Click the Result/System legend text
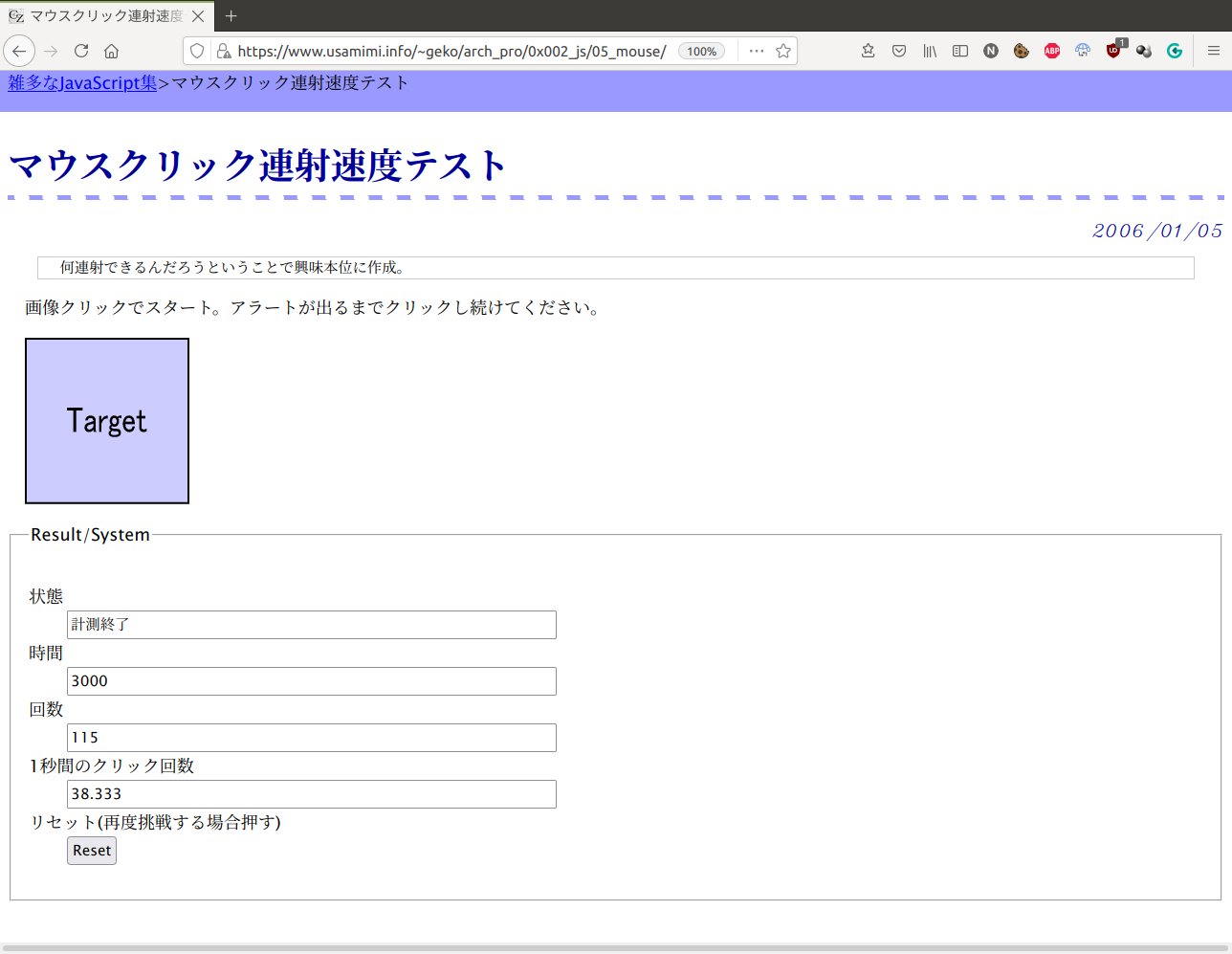 click(x=90, y=535)
